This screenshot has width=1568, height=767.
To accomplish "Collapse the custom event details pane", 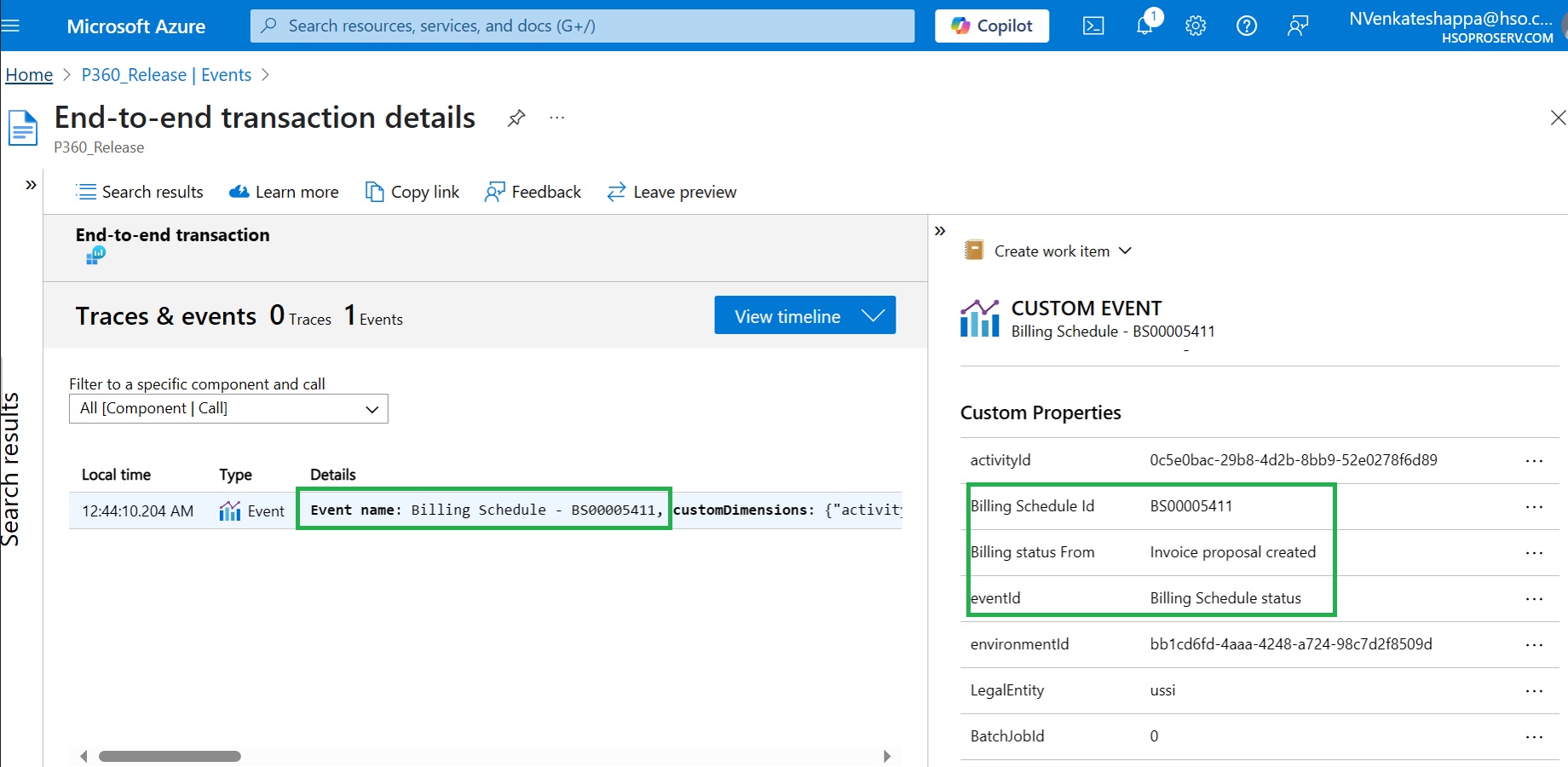I will tap(940, 231).
